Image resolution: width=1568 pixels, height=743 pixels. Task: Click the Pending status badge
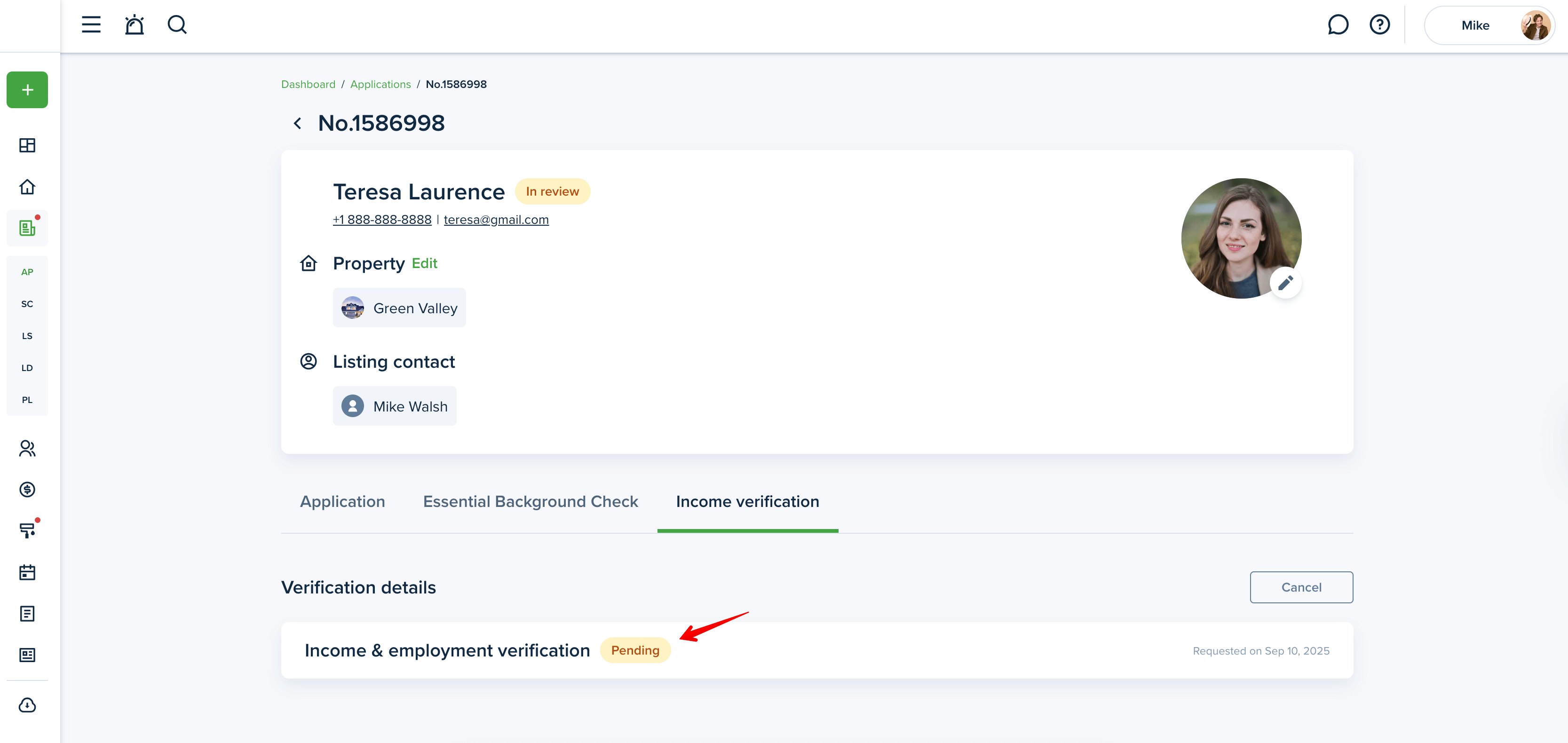(635, 650)
